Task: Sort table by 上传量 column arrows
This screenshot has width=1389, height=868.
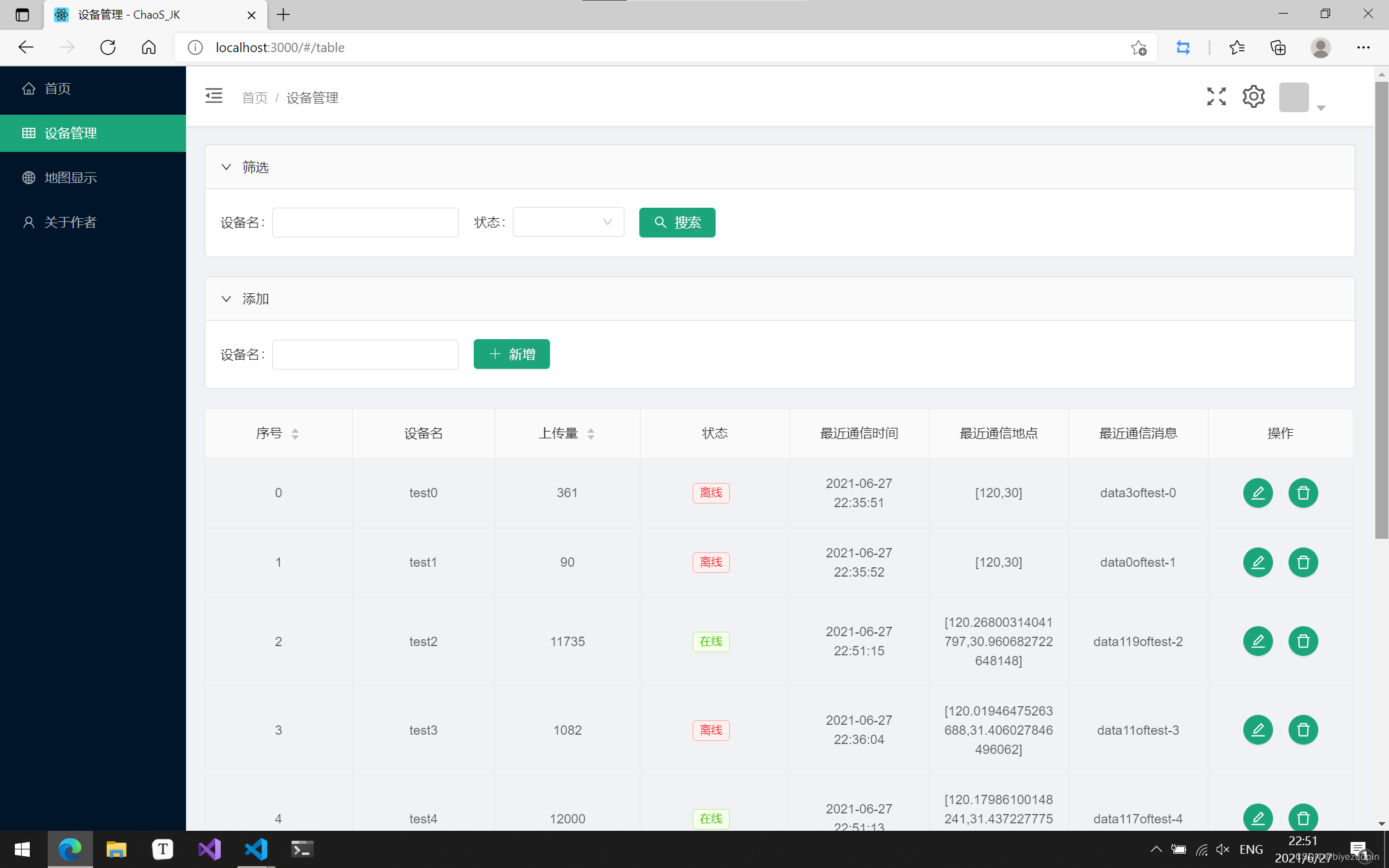Action: coord(591,433)
